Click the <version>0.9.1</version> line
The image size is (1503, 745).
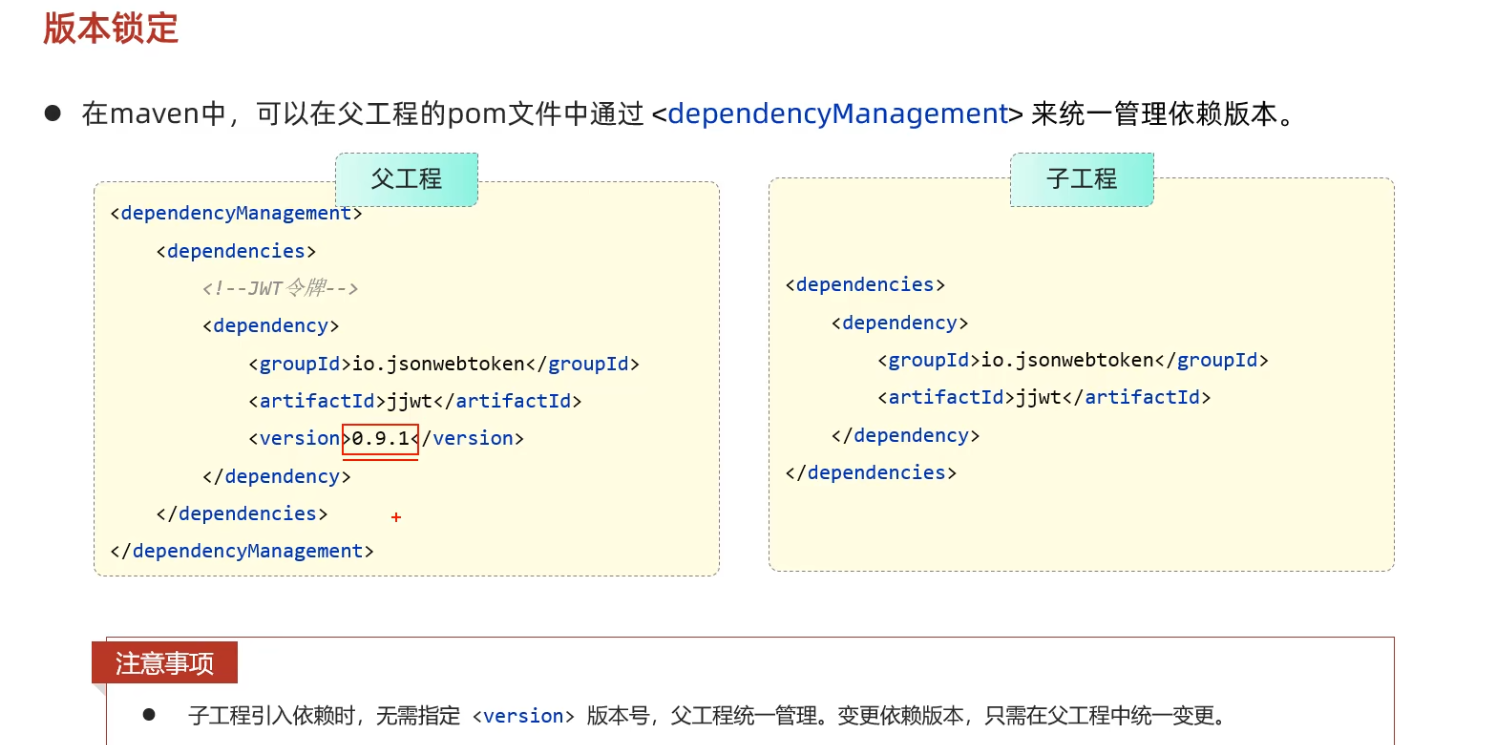point(386,438)
